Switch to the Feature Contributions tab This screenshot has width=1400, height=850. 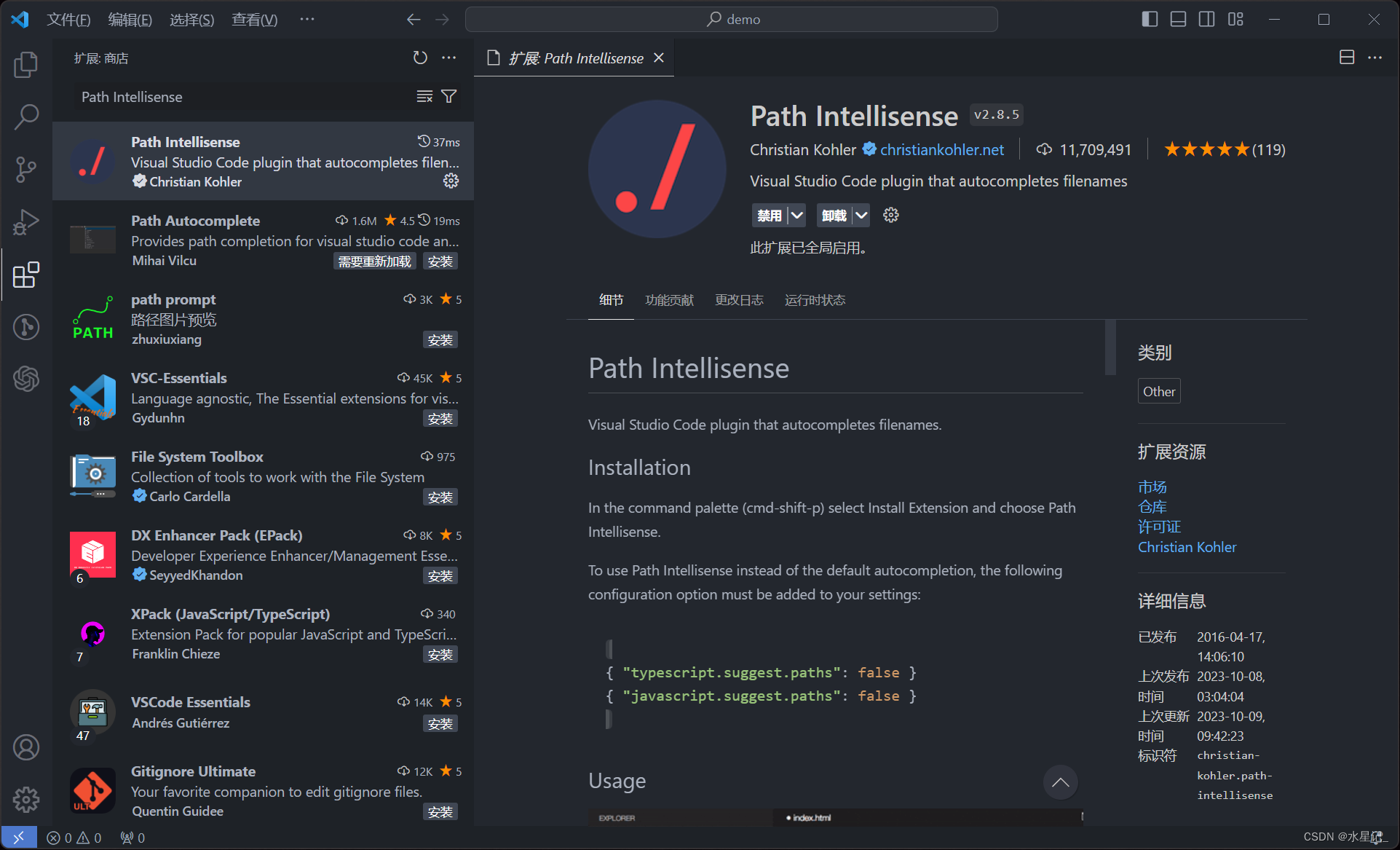[x=669, y=300]
